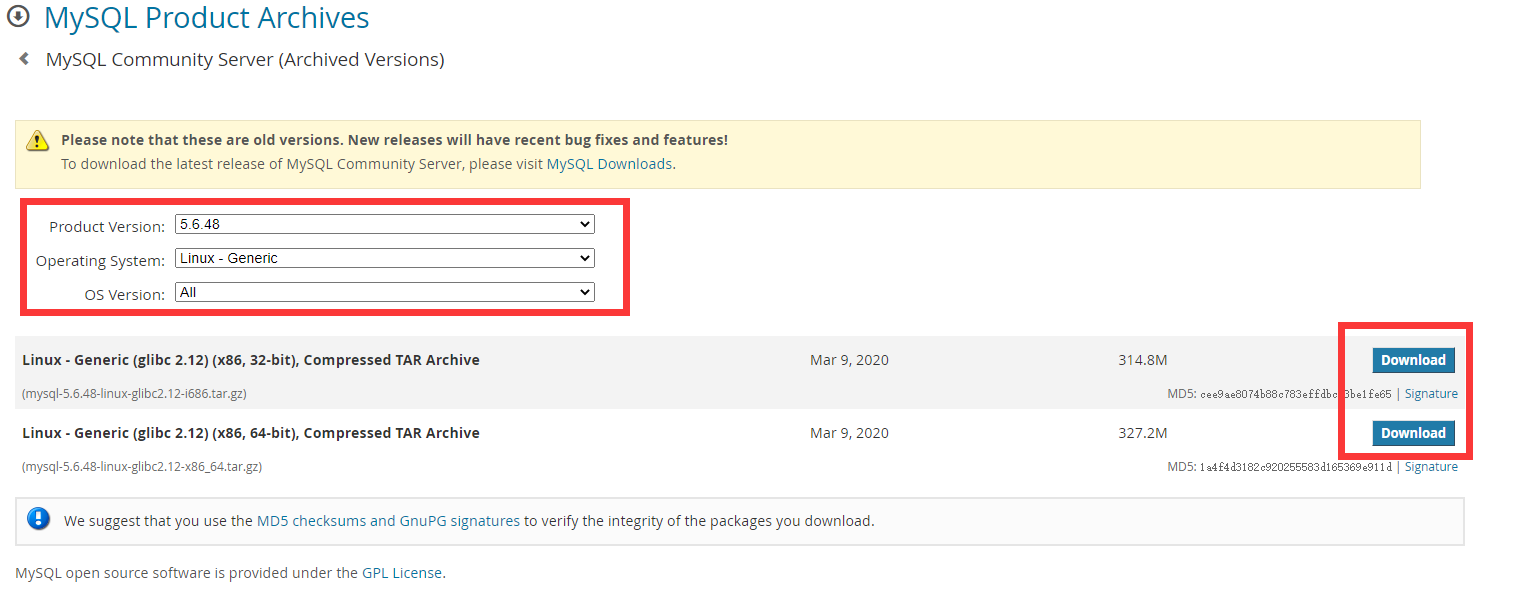The height and width of the screenshot is (599, 1516).
Task: Click MySQL Community Server (Archived Versions) title
Action: point(245,59)
